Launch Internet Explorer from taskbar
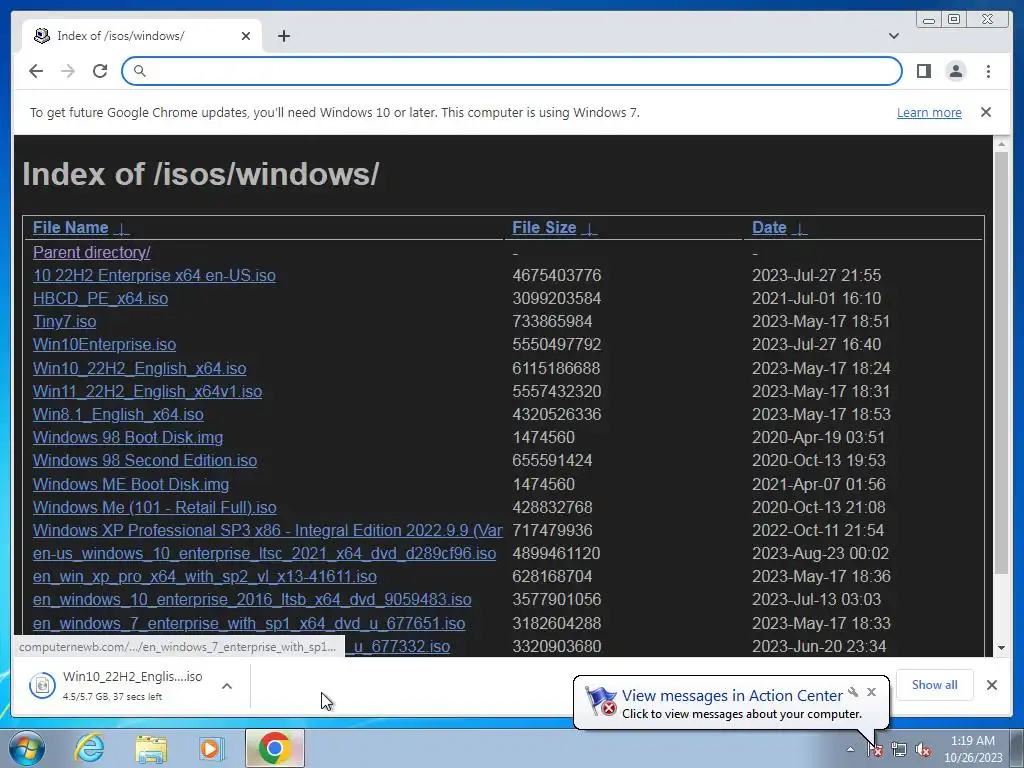This screenshot has height=768, width=1024. click(x=89, y=748)
